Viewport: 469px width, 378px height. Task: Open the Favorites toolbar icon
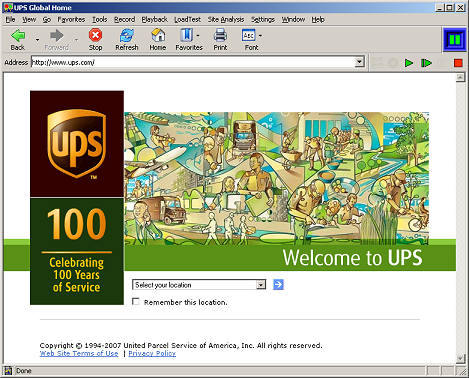[187, 35]
